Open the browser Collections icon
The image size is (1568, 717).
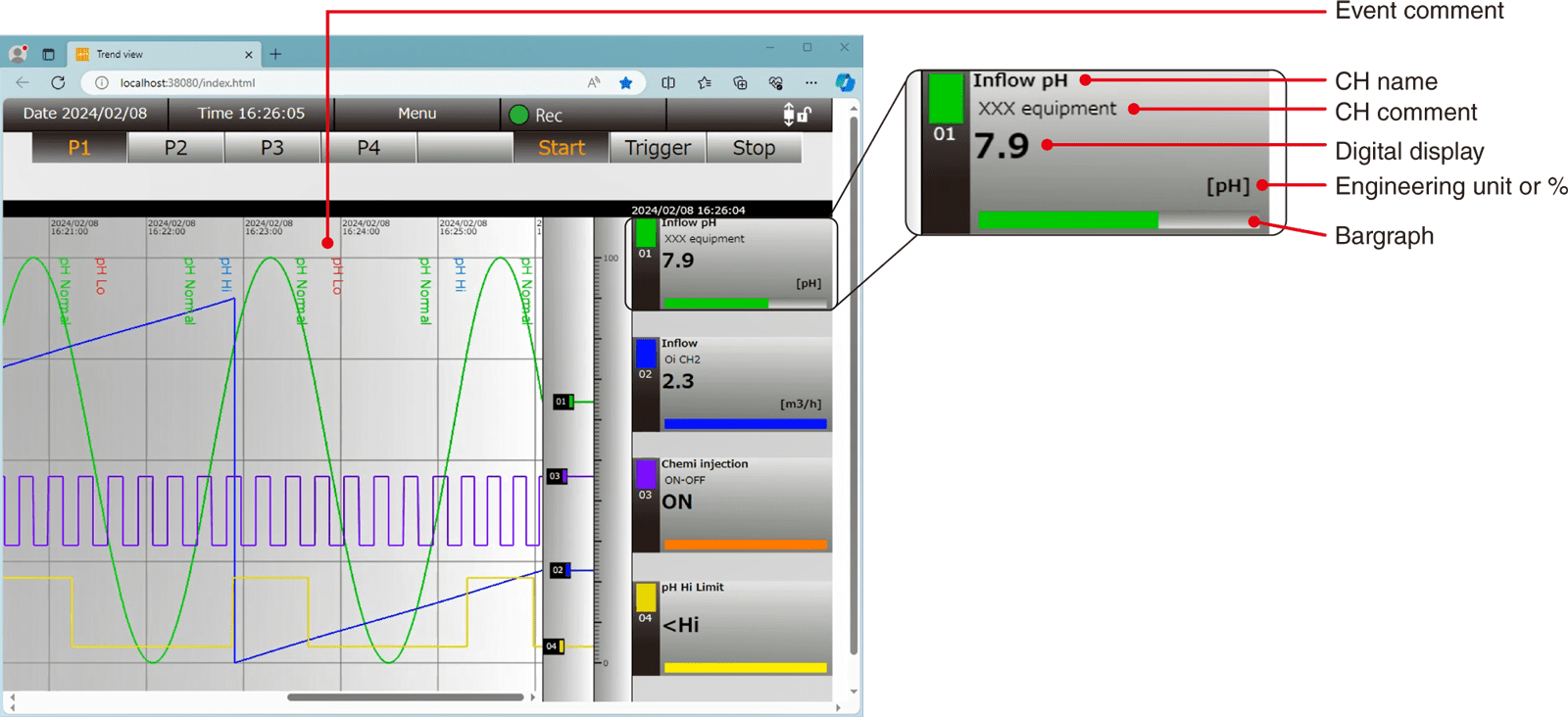(740, 83)
